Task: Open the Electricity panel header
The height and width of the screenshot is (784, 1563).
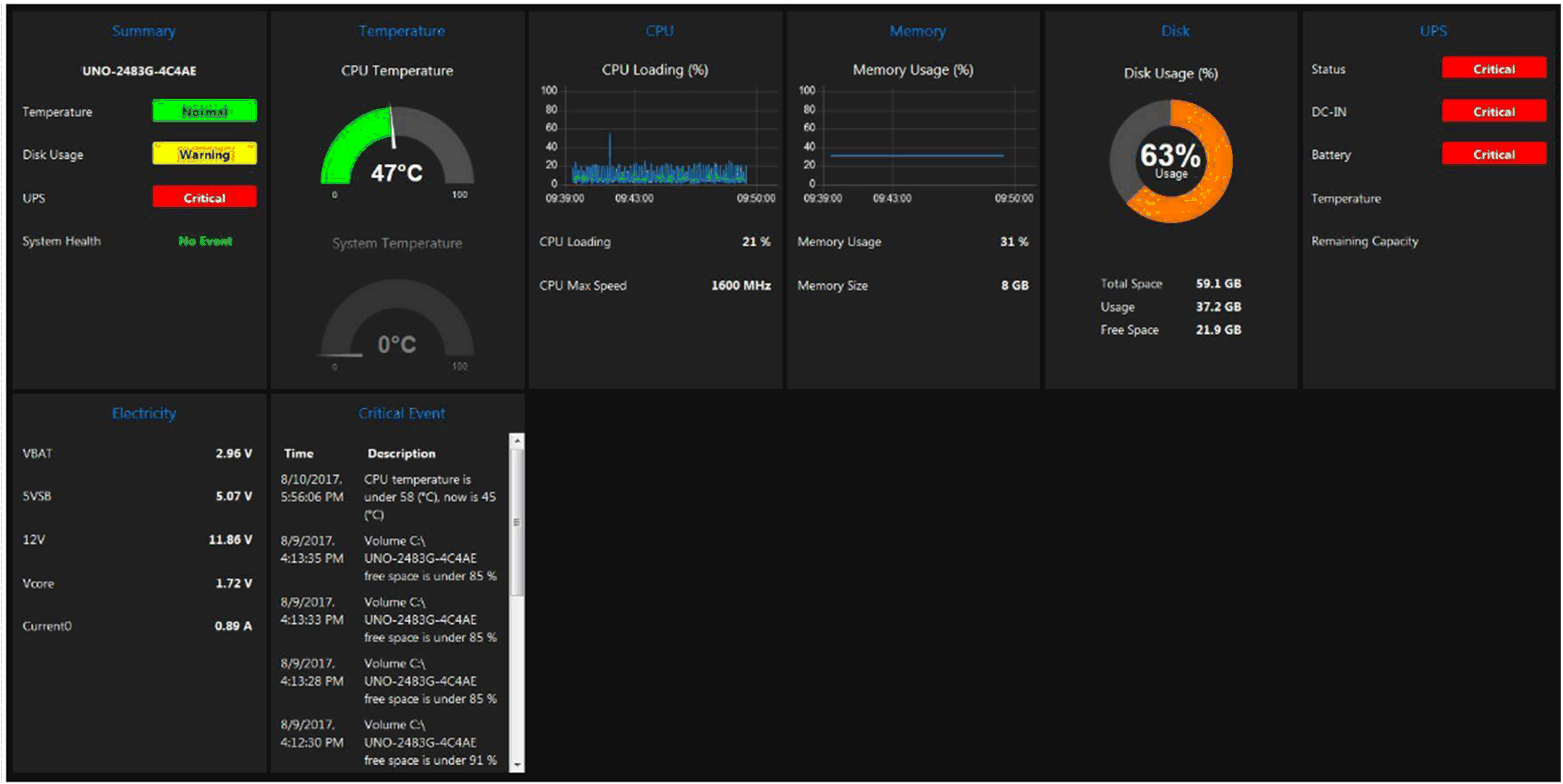Action: (x=144, y=413)
